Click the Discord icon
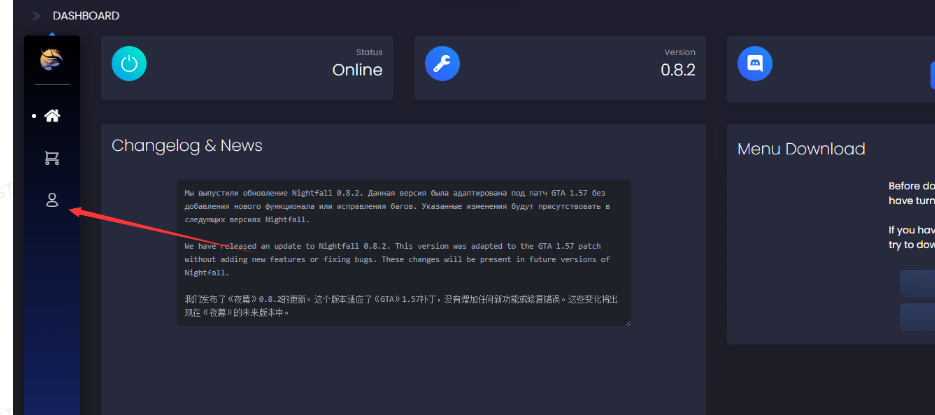The width and height of the screenshot is (935, 415). (755, 63)
